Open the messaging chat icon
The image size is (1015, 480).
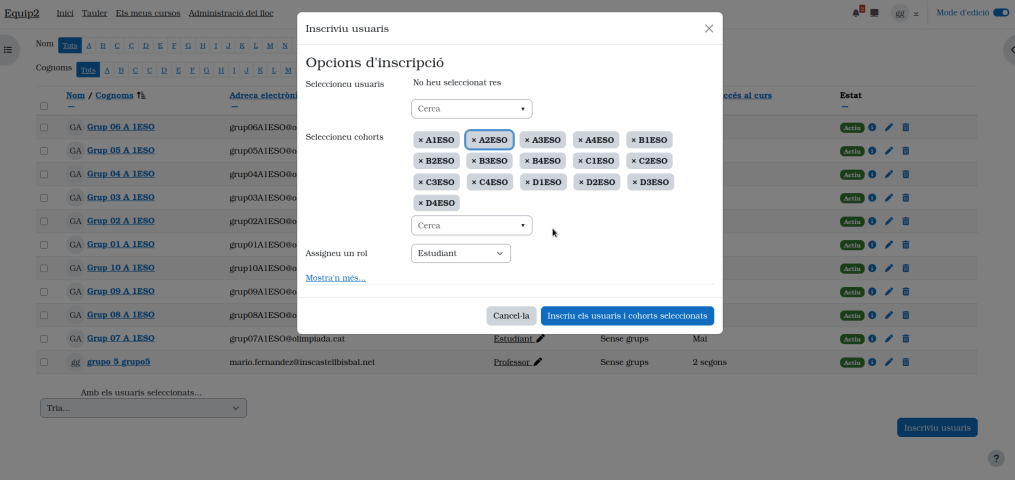coord(875,13)
